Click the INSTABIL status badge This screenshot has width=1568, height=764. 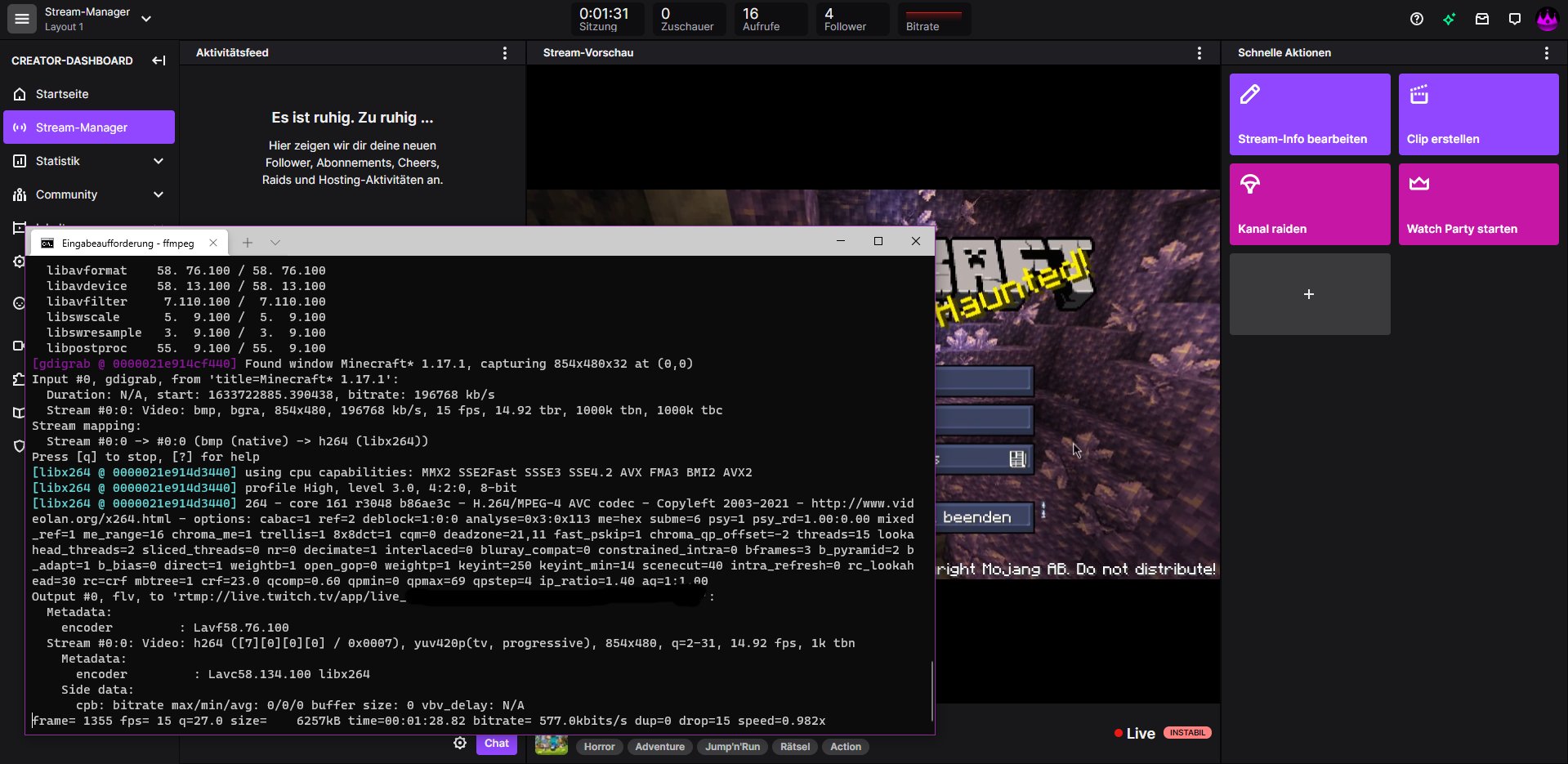(x=1187, y=733)
